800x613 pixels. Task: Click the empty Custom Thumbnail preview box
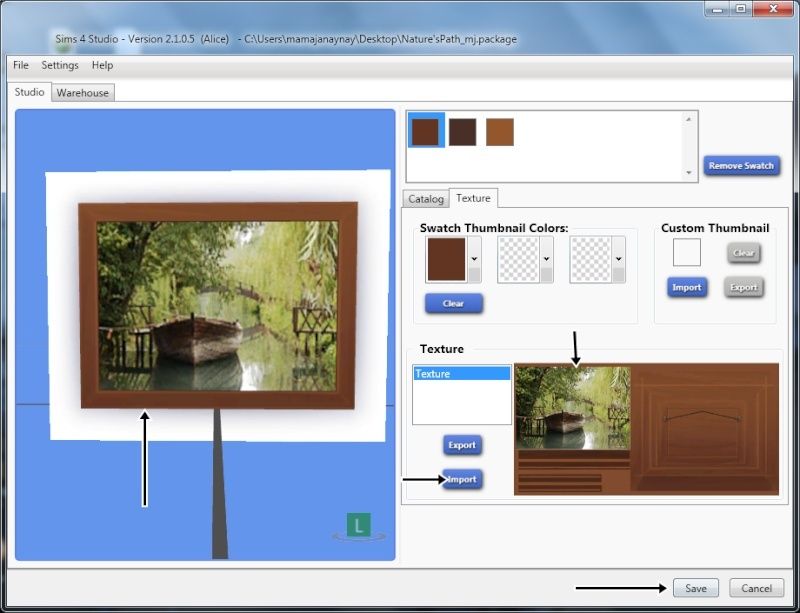click(x=687, y=252)
